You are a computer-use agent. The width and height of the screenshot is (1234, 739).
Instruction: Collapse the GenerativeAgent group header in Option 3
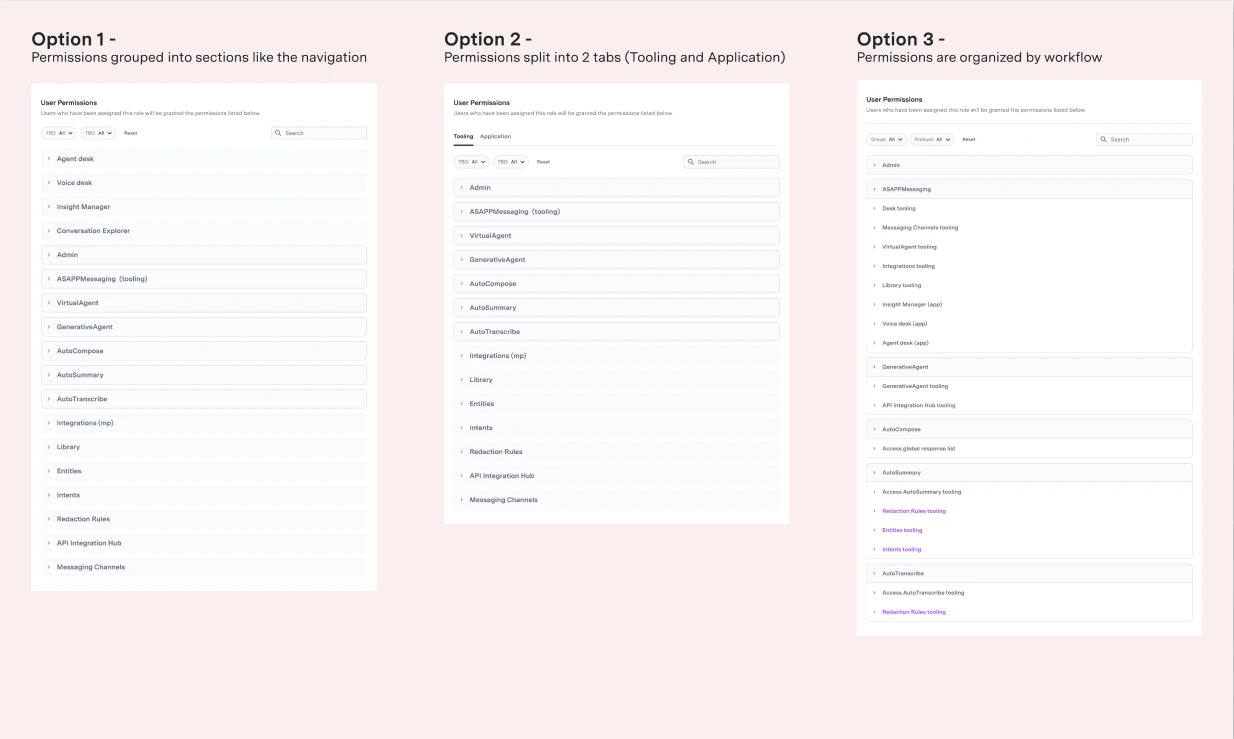coord(1029,367)
